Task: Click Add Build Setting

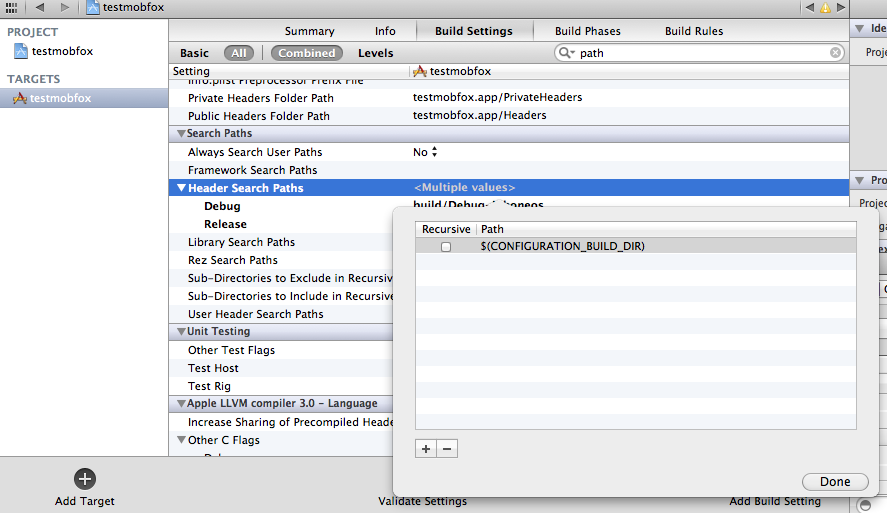Action: point(775,501)
